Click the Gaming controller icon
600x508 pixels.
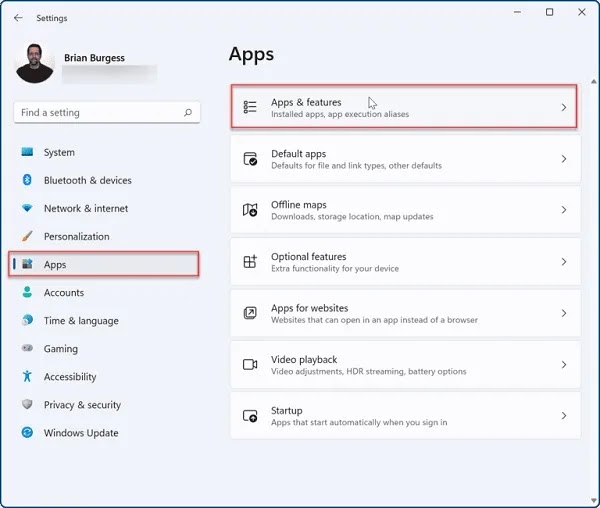point(27,348)
